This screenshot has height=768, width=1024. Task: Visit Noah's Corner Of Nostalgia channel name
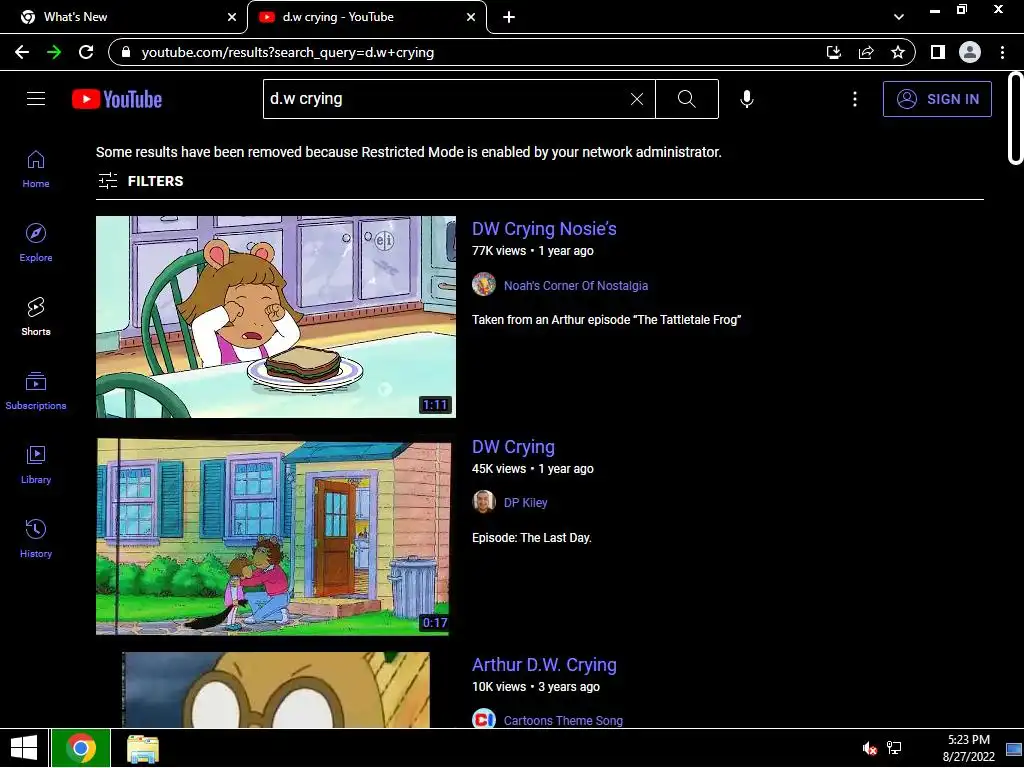coord(576,285)
